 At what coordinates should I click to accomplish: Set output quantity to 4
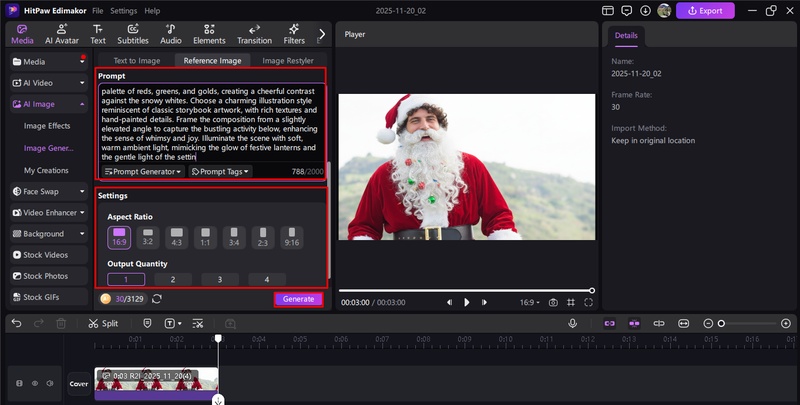click(x=267, y=280)
